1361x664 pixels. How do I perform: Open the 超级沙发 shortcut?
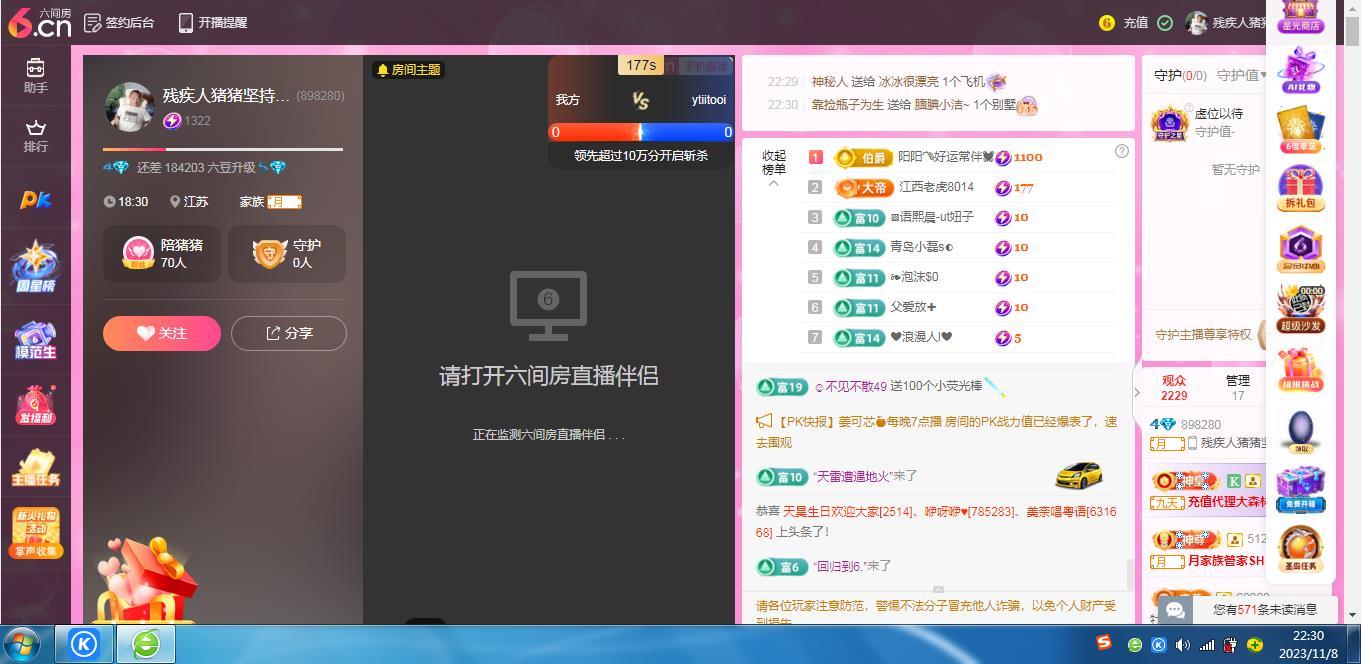[1301, 308]
